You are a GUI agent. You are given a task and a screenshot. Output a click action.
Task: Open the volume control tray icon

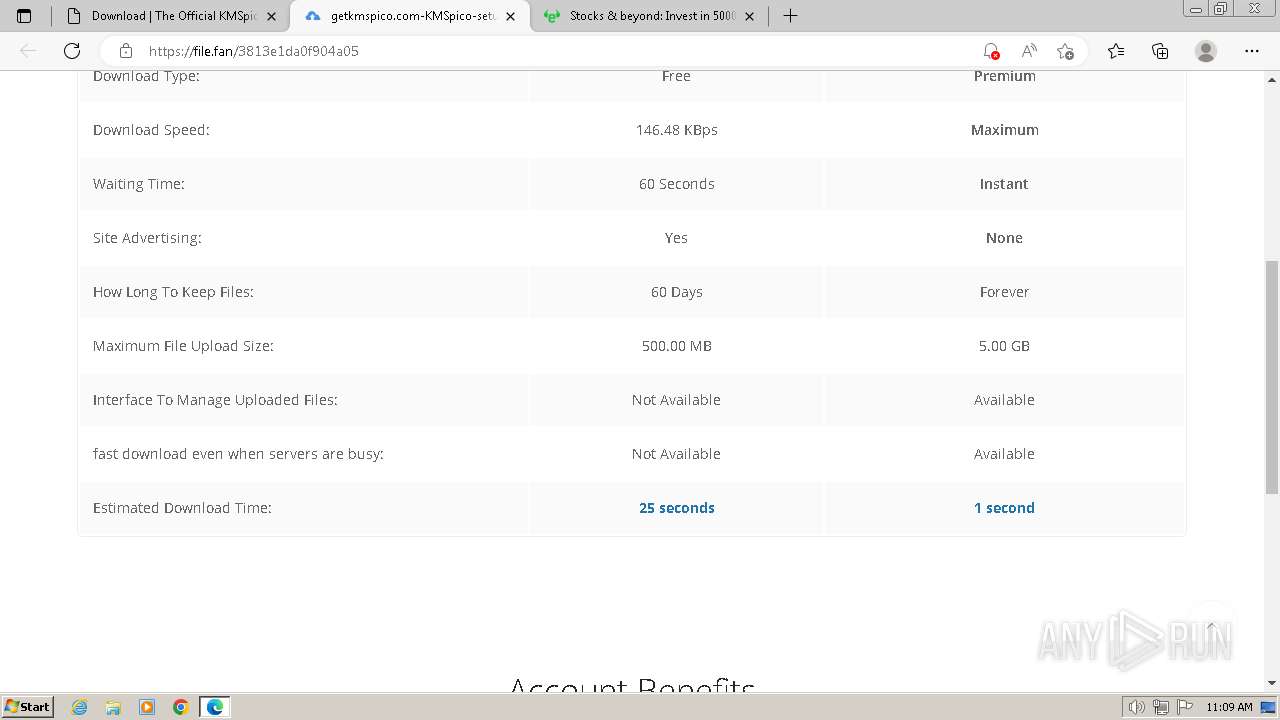[1136, 707]
